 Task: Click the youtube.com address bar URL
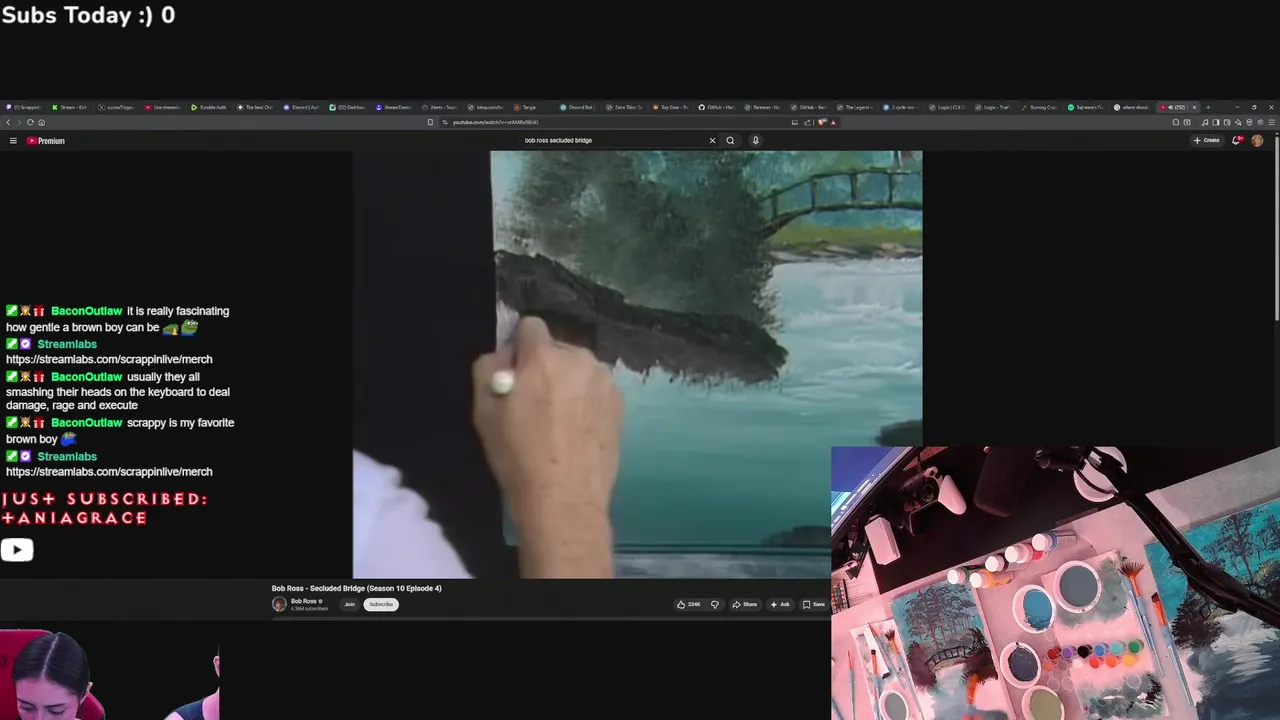(x=496, y=122)
